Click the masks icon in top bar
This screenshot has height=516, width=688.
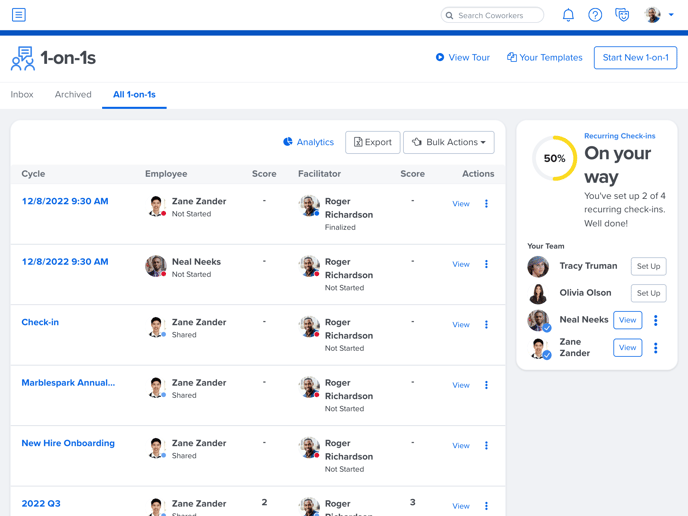pyautogui.click(x=622, y=15)
